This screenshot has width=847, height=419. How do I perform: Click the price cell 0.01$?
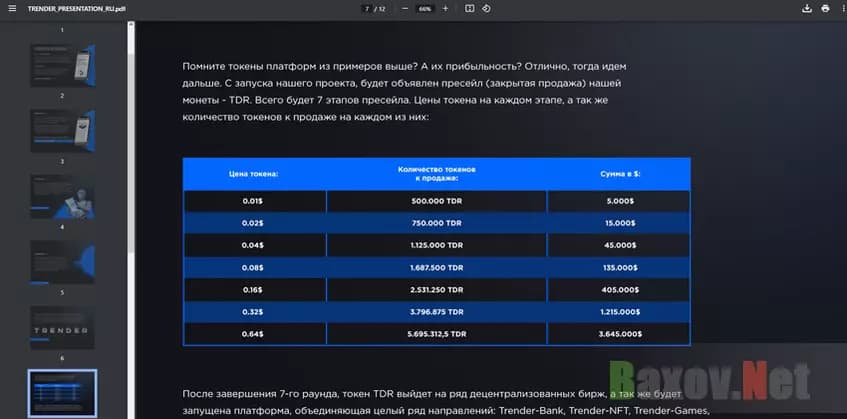(254, 201)
